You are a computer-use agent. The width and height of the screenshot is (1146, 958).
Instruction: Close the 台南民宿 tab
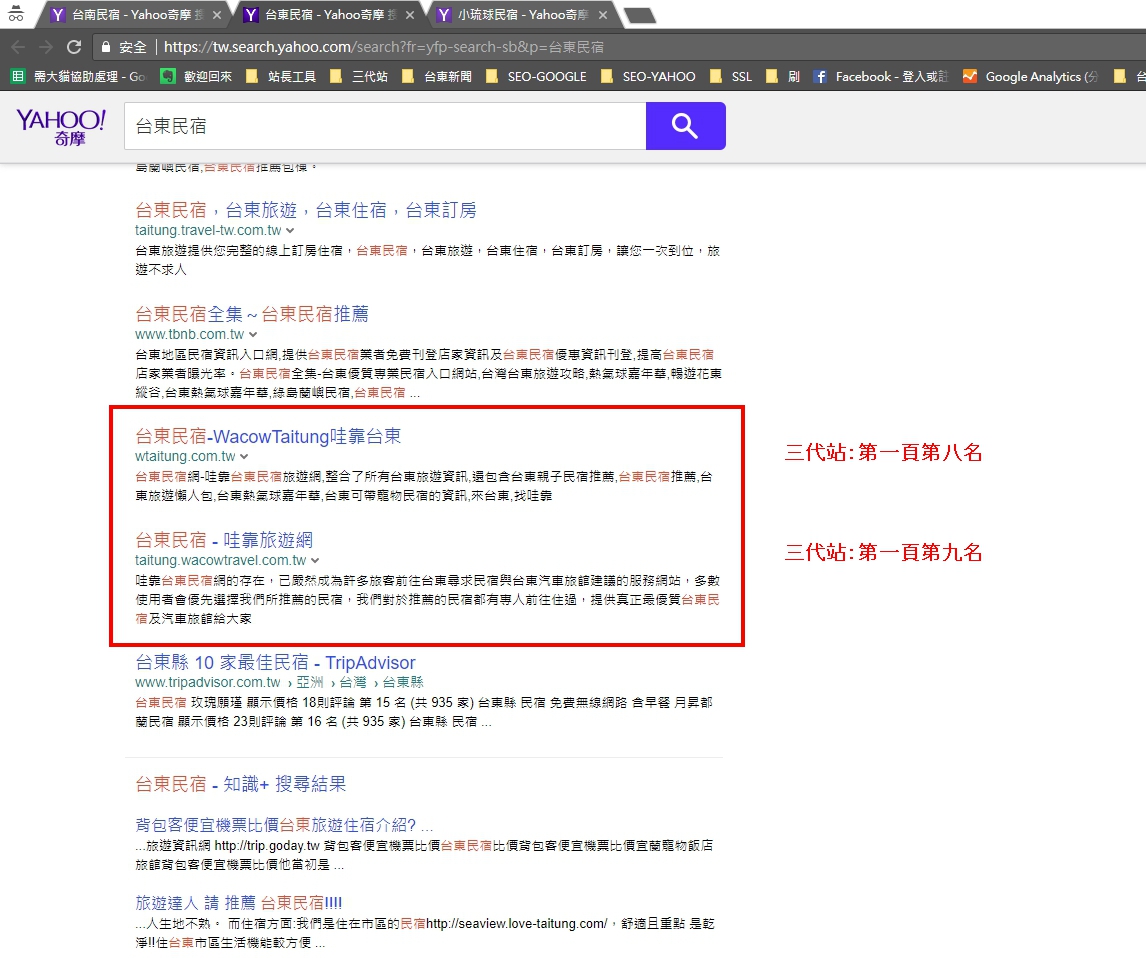217,15
